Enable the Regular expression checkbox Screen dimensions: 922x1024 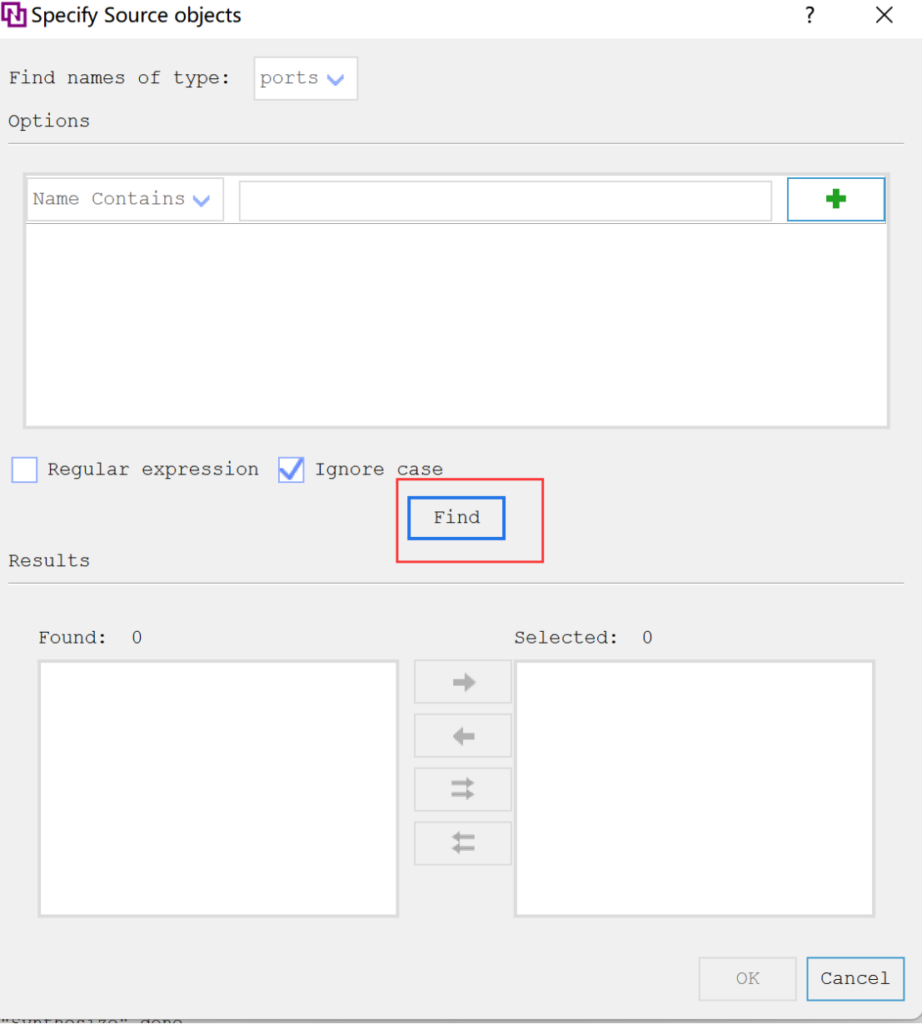coord(25,470)
